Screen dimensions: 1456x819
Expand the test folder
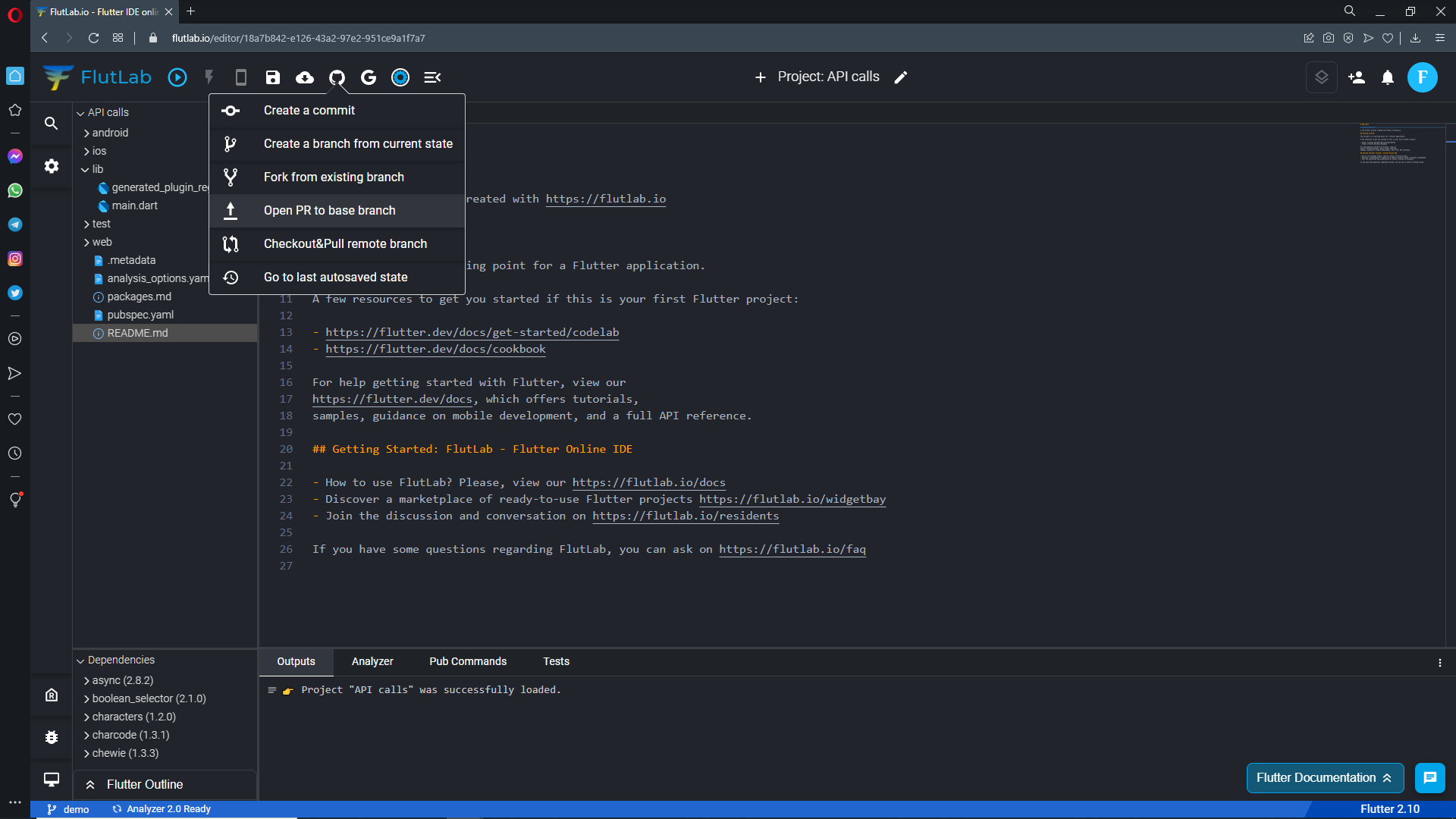click(x=86, y=224)
